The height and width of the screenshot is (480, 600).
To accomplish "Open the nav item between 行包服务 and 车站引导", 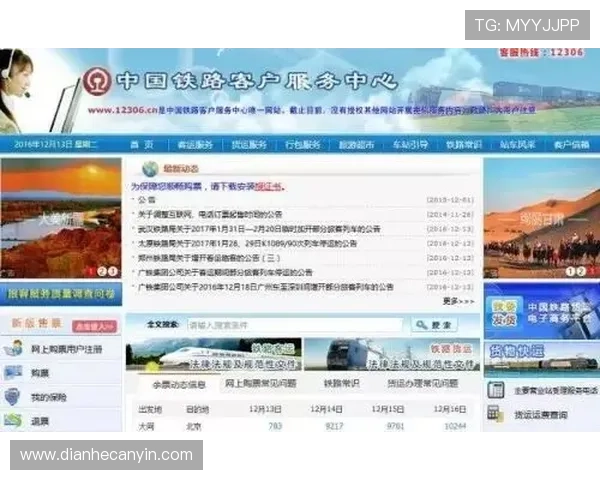I will click(357, 145).
